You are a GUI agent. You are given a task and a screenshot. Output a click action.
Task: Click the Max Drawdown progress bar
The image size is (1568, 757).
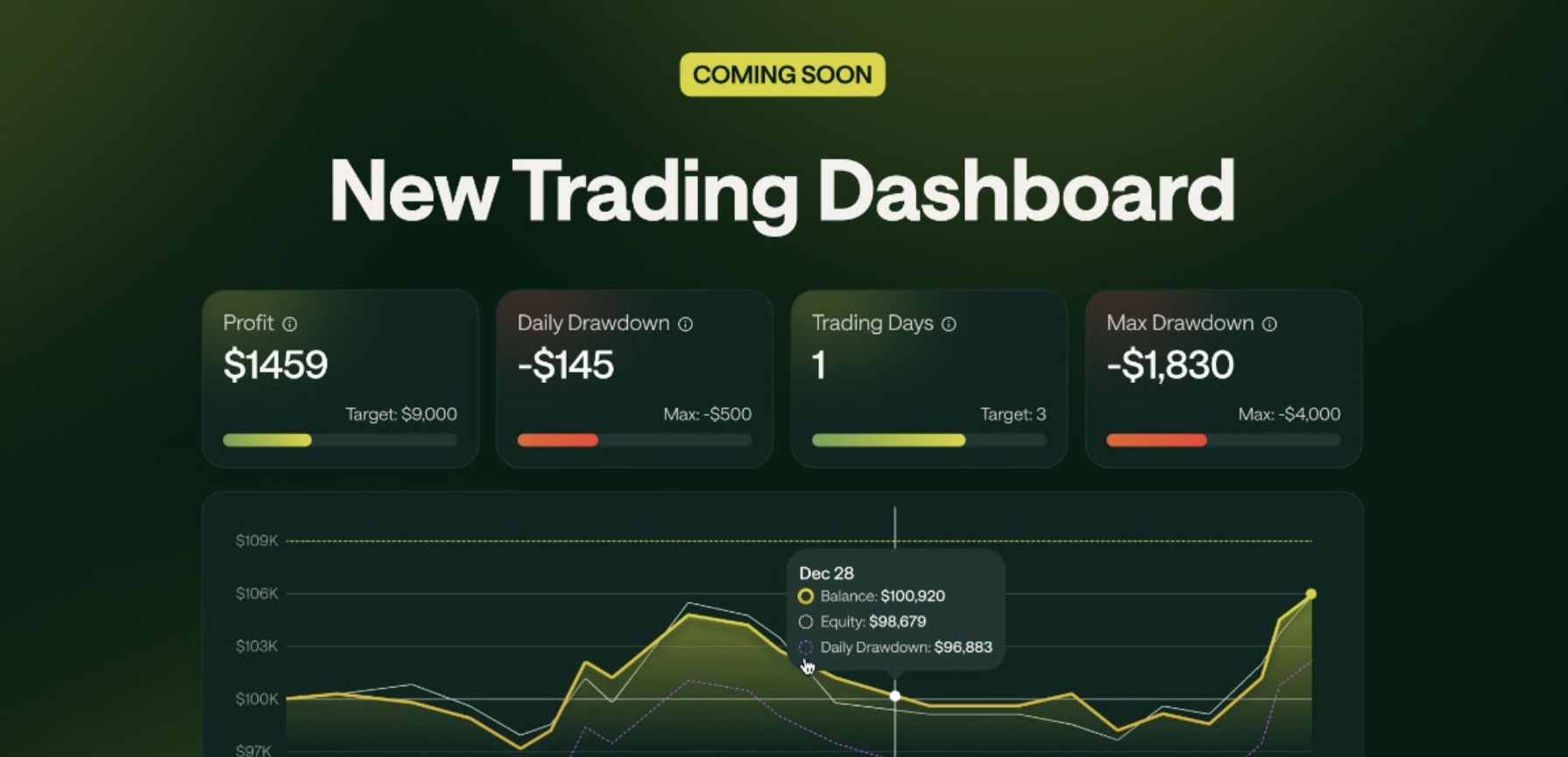[1223, 440]
